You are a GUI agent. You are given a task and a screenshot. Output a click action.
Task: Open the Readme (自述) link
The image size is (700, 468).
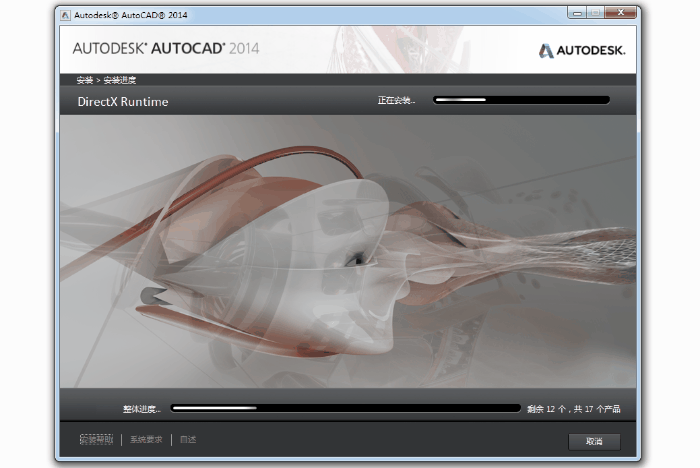[188, 439]
